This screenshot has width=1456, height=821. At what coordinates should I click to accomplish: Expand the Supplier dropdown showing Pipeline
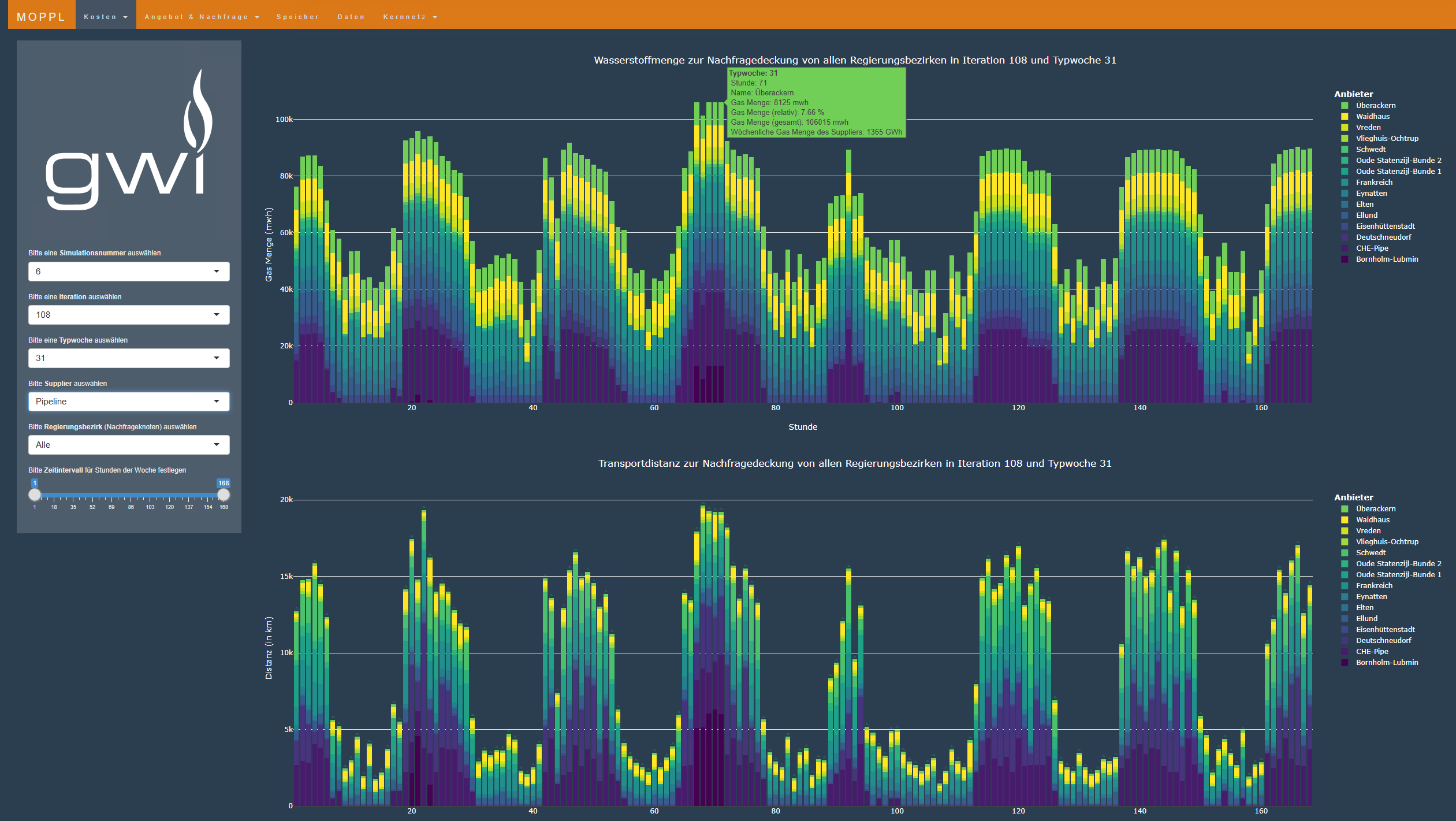(x=129, y=402)
